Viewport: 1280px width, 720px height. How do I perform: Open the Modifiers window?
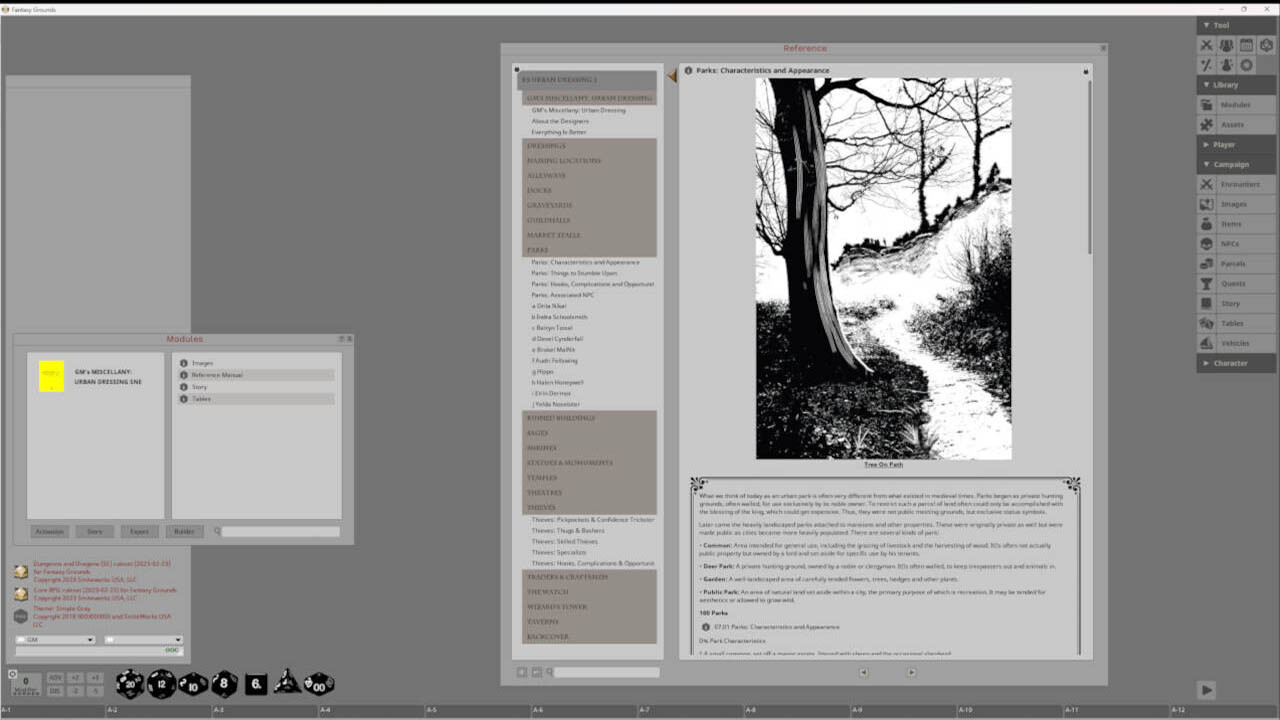pos(1206,64)
